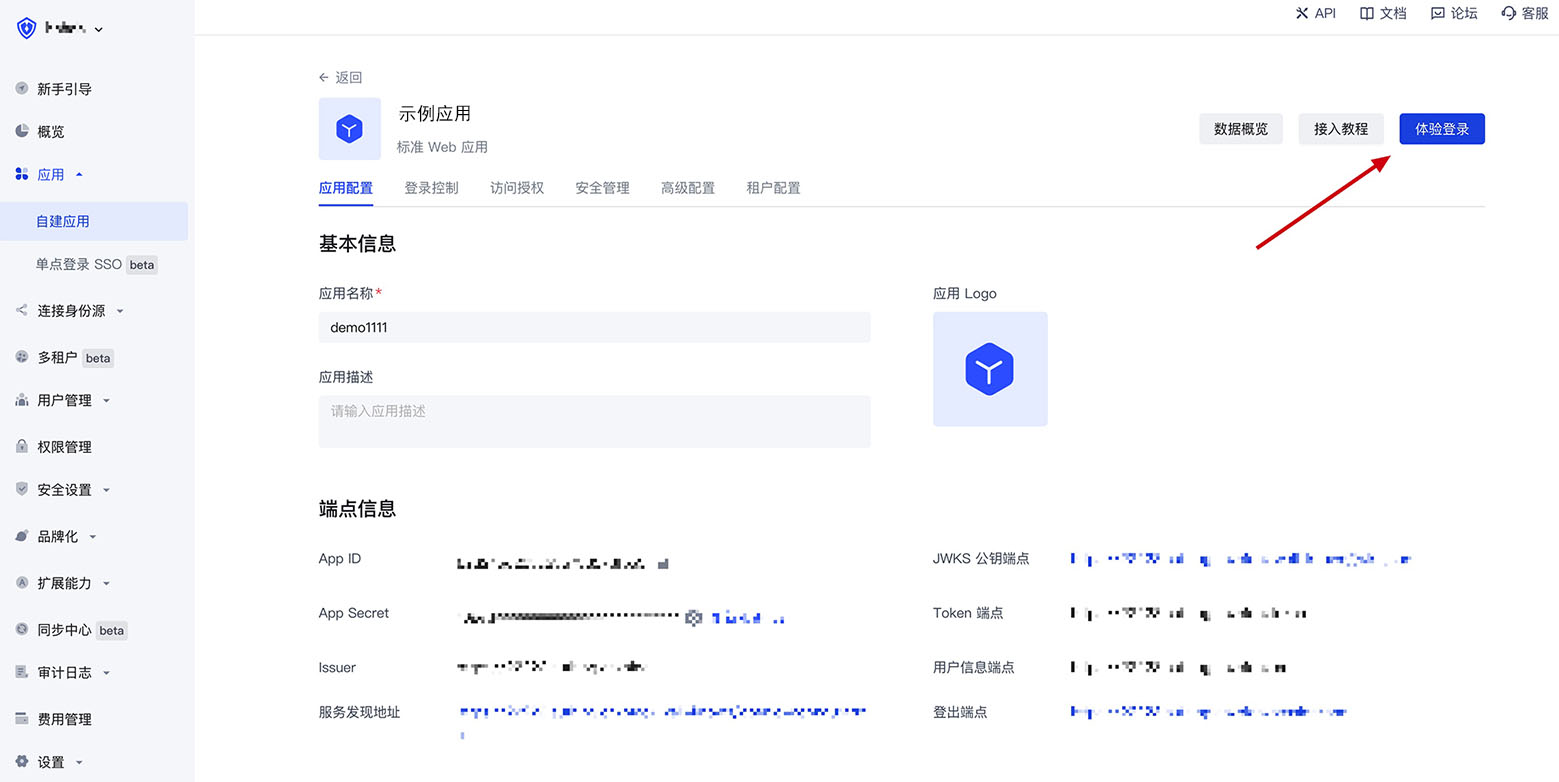The width and height of the screenshot is (1559, 782).
Task: Click the 权限管理 lock icon
Action: tap(22, 446)
